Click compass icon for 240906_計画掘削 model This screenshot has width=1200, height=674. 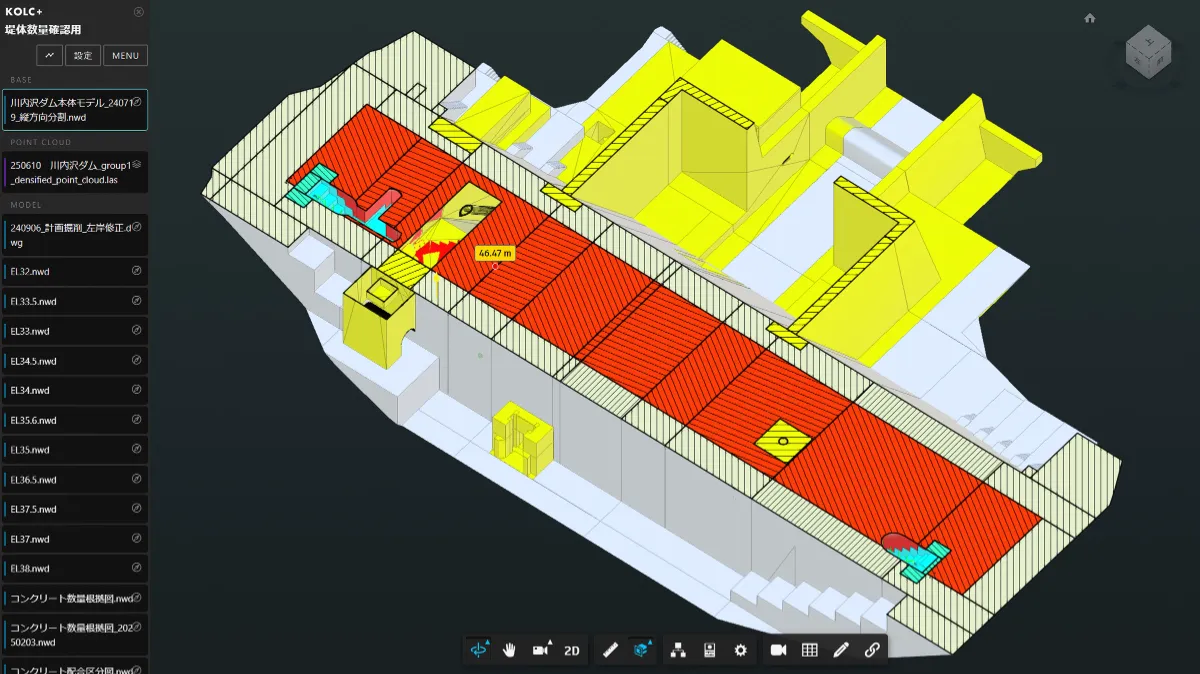tap(137, 227)
